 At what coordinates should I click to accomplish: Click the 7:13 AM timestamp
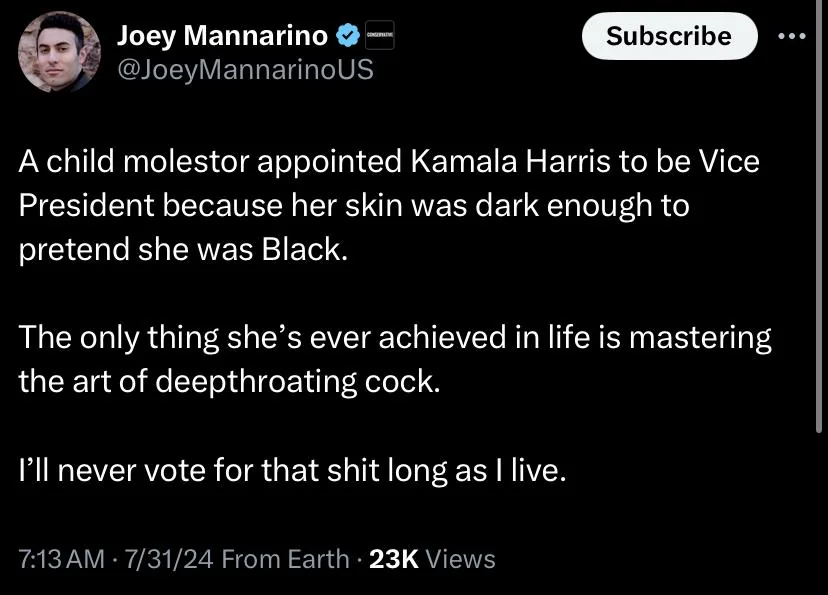[x=62, y=559]
